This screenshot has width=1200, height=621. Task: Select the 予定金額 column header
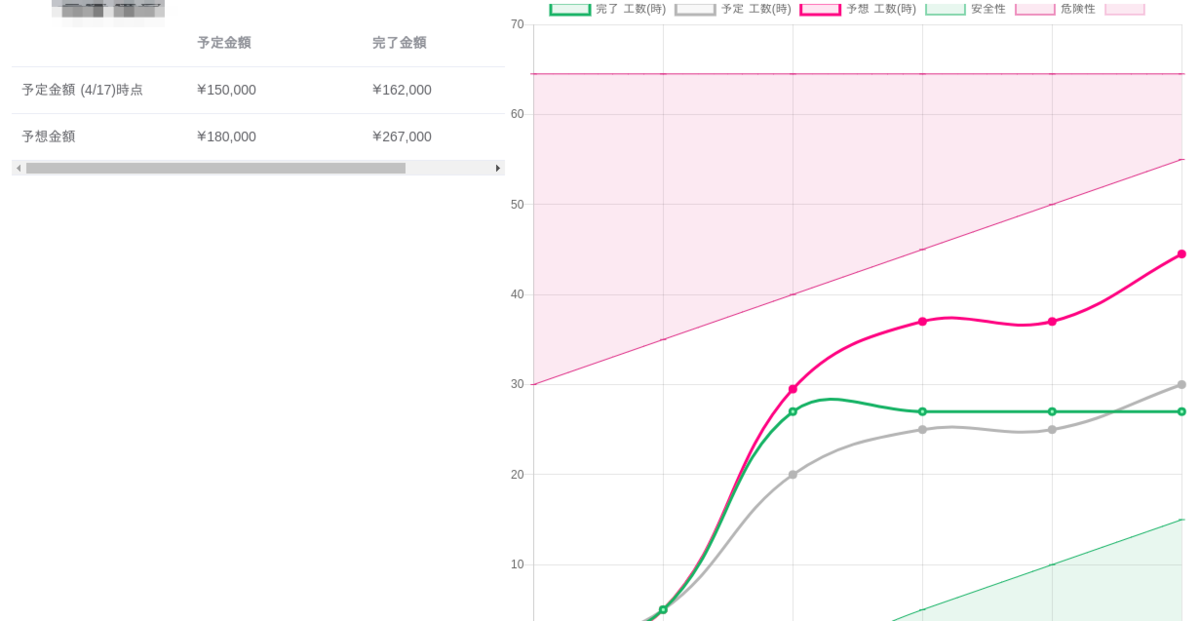pos(224,43)
